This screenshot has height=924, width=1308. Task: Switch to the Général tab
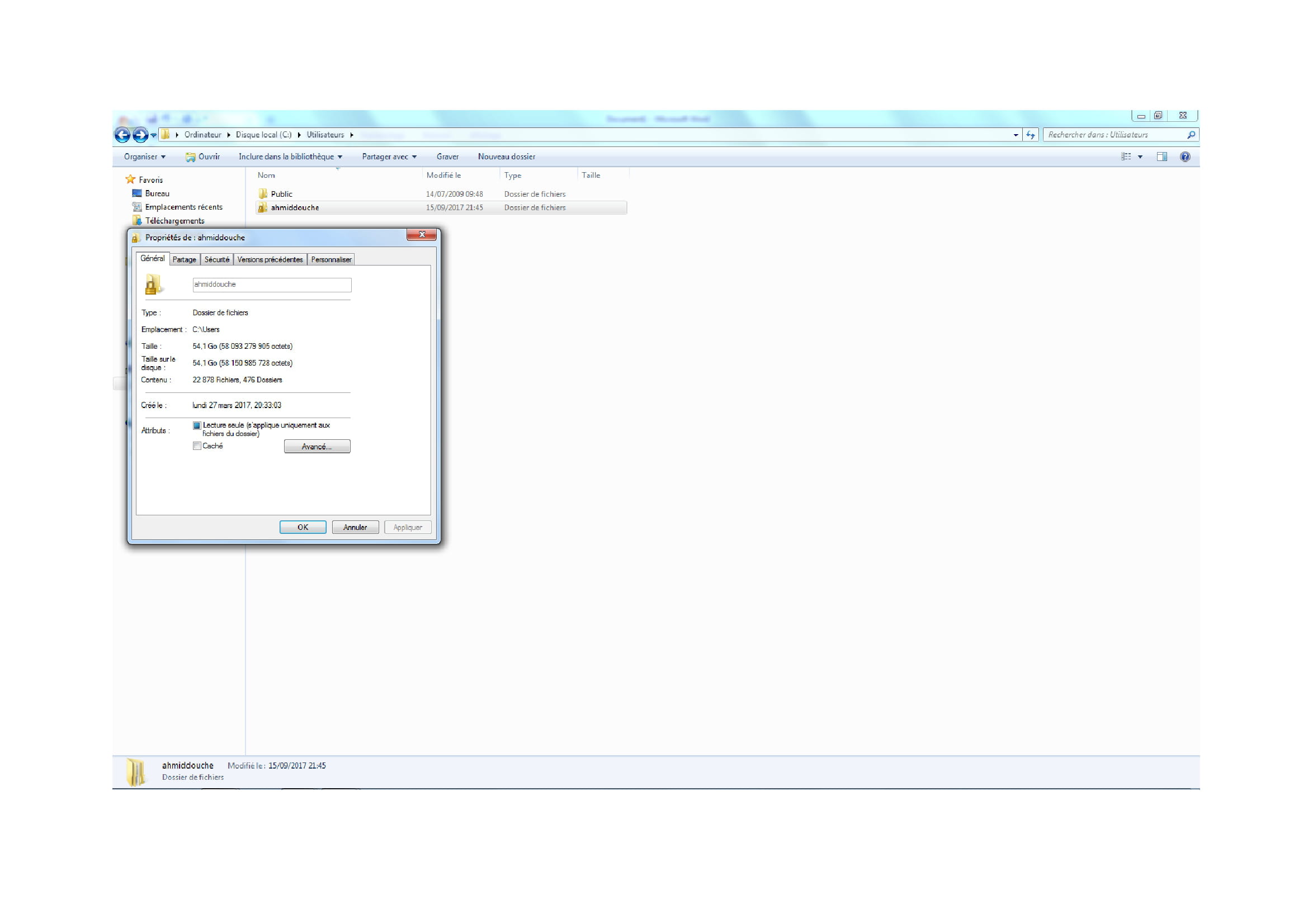click(152, 258)
